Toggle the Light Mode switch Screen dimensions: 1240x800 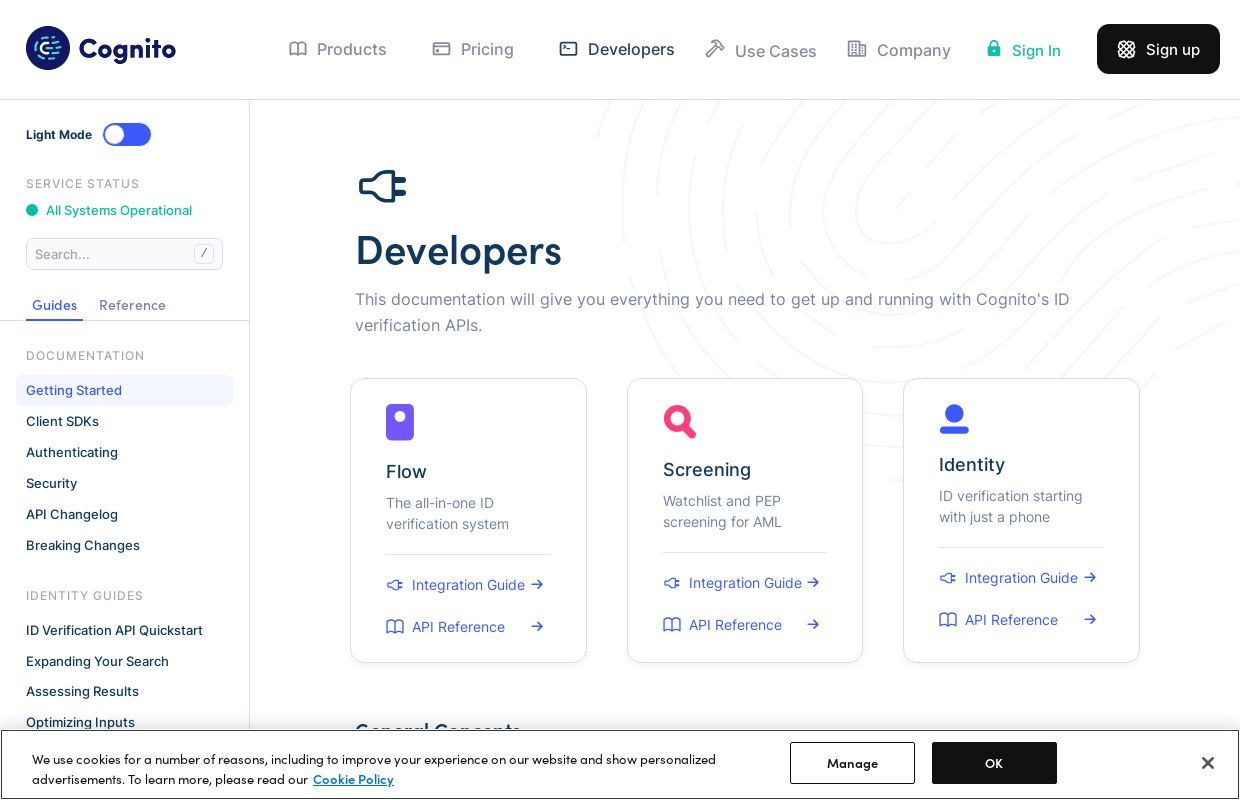click(x=127, y=135)
